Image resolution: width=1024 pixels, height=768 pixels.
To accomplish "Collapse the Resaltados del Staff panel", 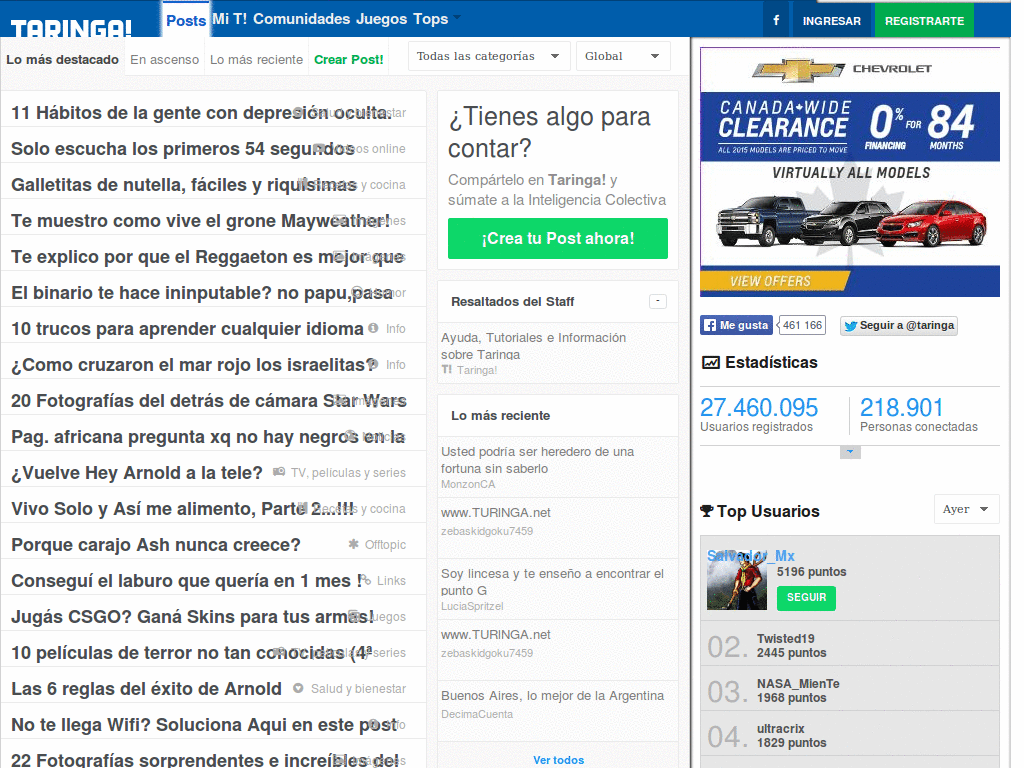I will [x=658, y=300].
